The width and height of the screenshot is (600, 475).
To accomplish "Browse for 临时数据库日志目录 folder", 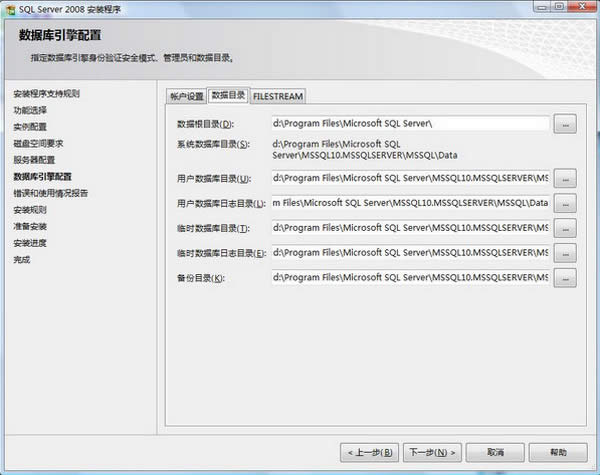I will (565, 253).
